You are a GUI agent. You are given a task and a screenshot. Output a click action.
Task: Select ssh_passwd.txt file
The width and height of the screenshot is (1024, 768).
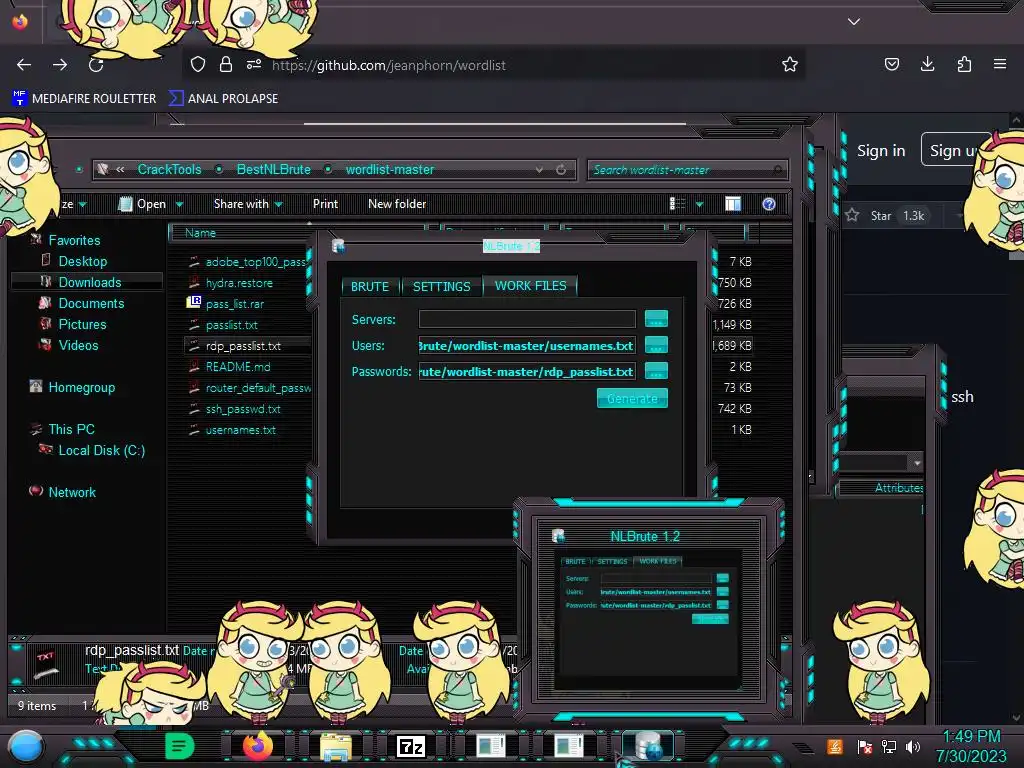tap(243, 409)
